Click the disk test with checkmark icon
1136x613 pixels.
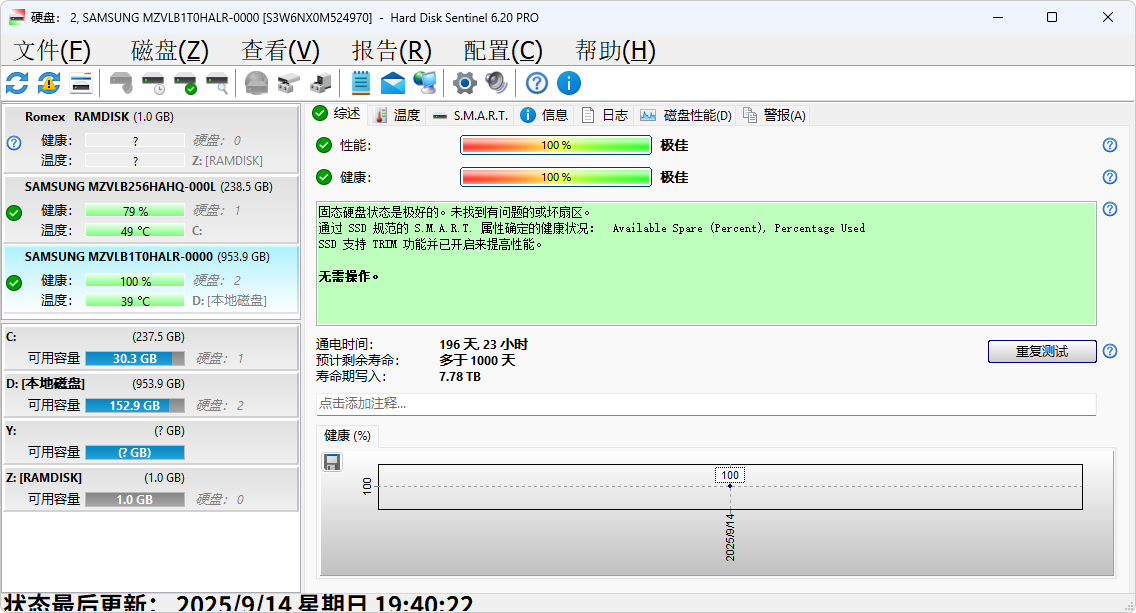click(185, 83)
